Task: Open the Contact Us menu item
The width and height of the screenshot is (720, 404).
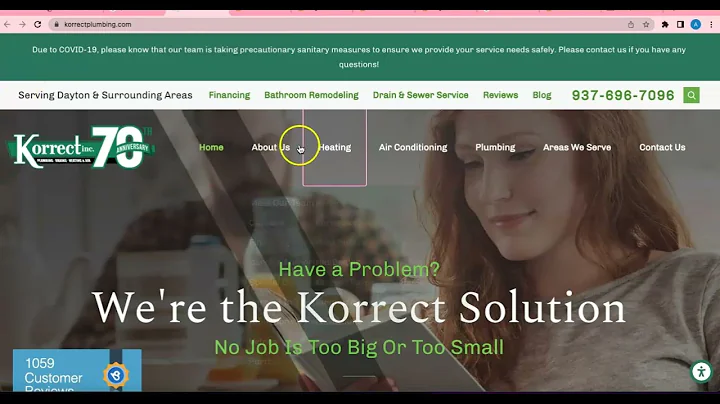Action: tap(662, 147)
